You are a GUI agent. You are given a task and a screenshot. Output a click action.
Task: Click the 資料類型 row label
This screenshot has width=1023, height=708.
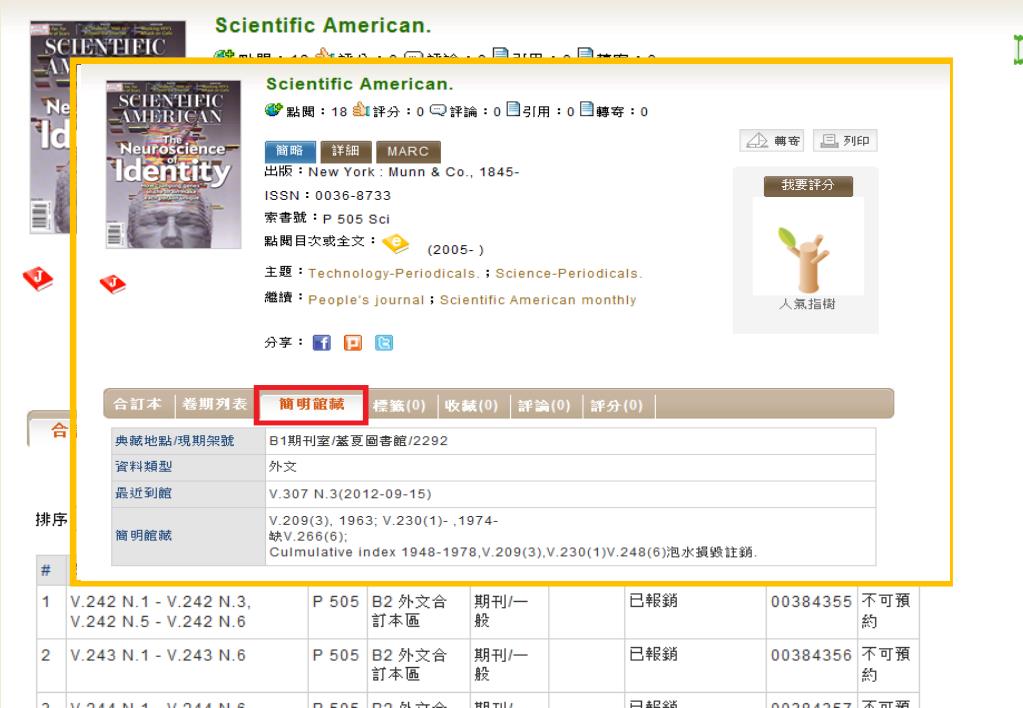143,467
